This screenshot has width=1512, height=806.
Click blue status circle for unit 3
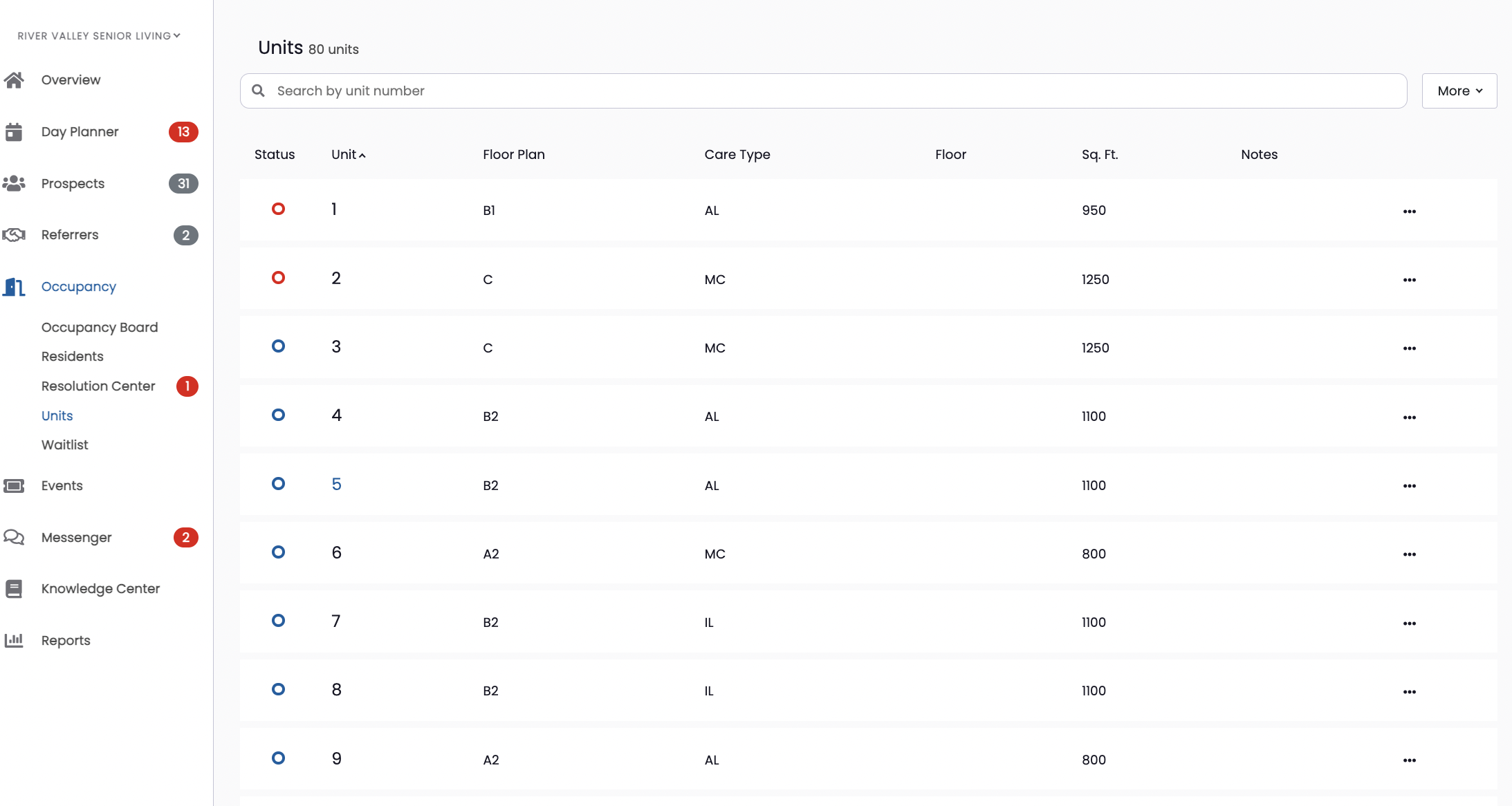(x=278, y=346)
